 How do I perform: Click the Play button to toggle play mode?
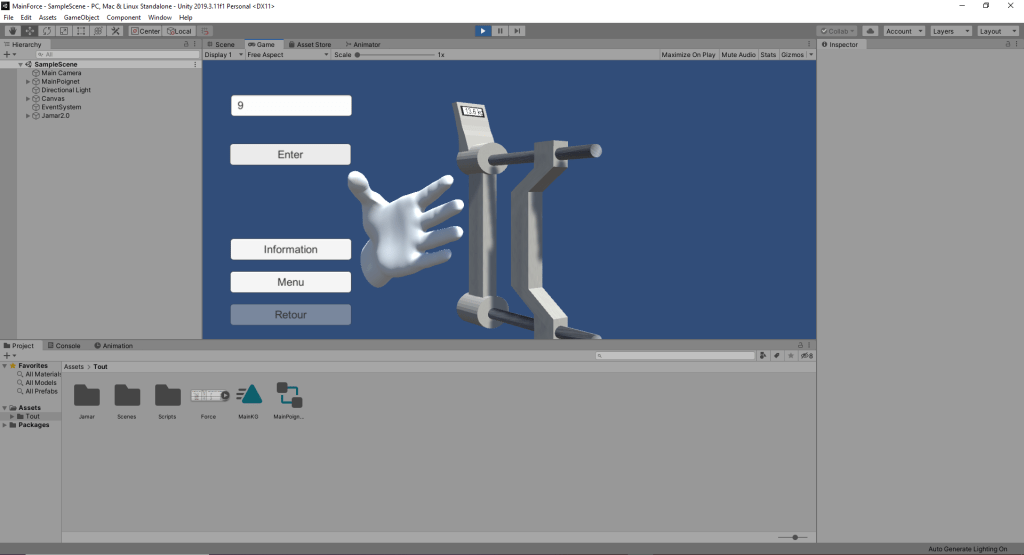click(x=483, y=31)
